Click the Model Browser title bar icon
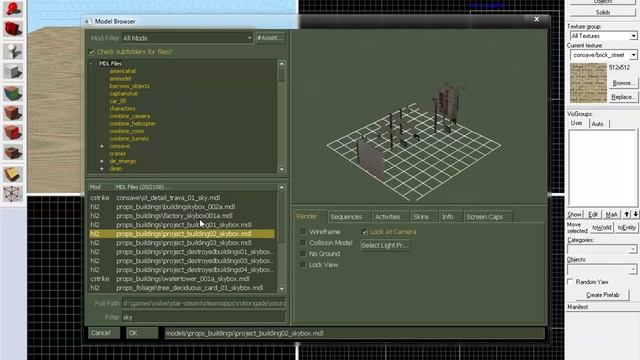Viewport: 640px width, 360px height. pyautogui.click(x=87, y=21)
